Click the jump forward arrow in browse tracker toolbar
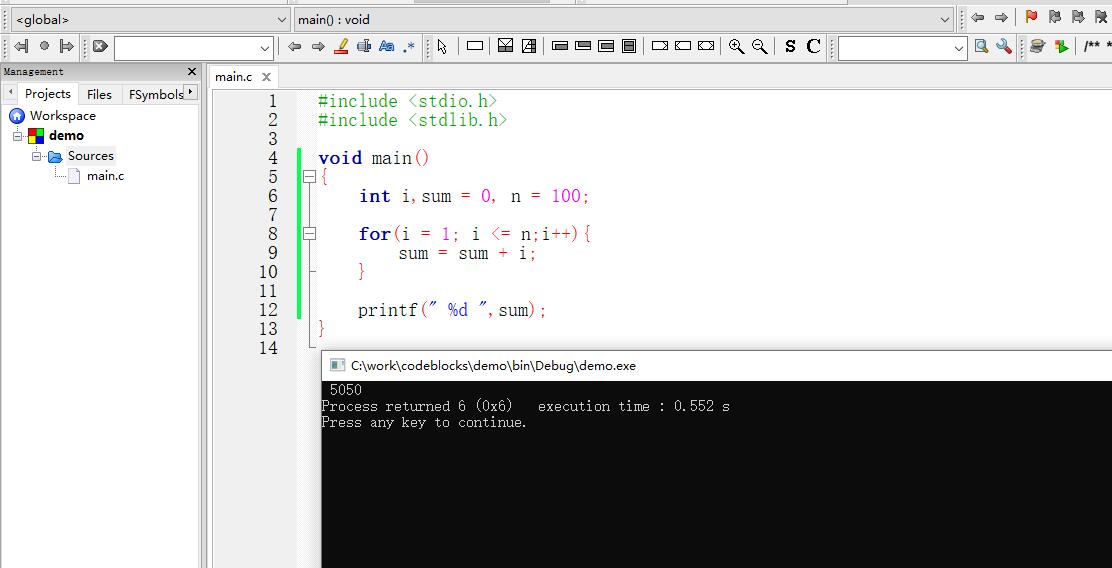The height and width of the screenshot is (568, 1112). click(x=67, y=47)
